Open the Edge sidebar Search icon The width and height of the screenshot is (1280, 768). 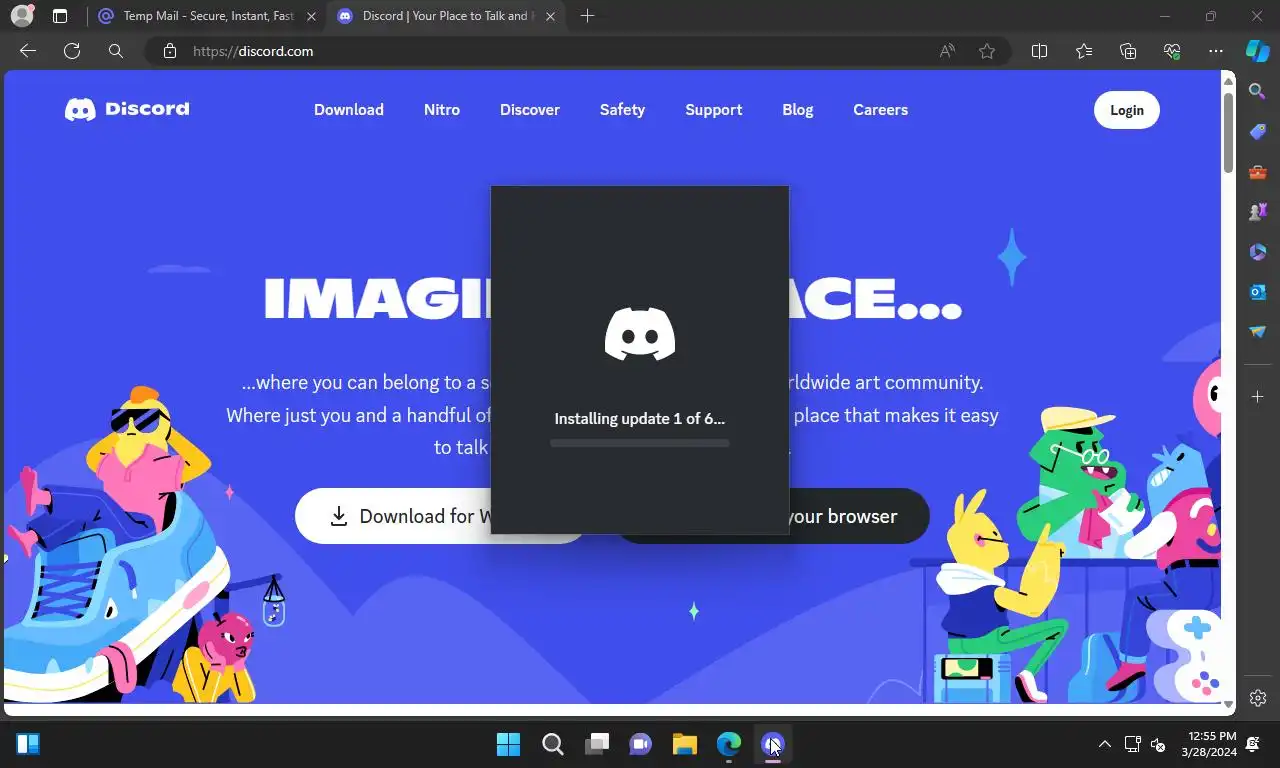1258,91
